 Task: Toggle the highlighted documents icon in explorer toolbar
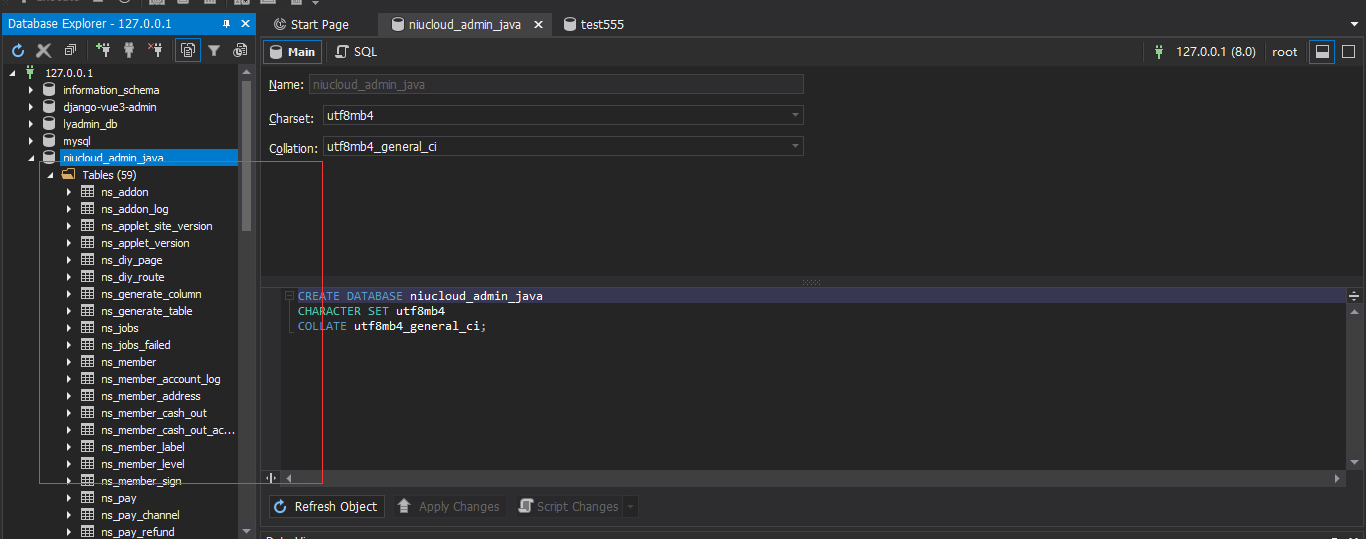[x=187, y=50]
